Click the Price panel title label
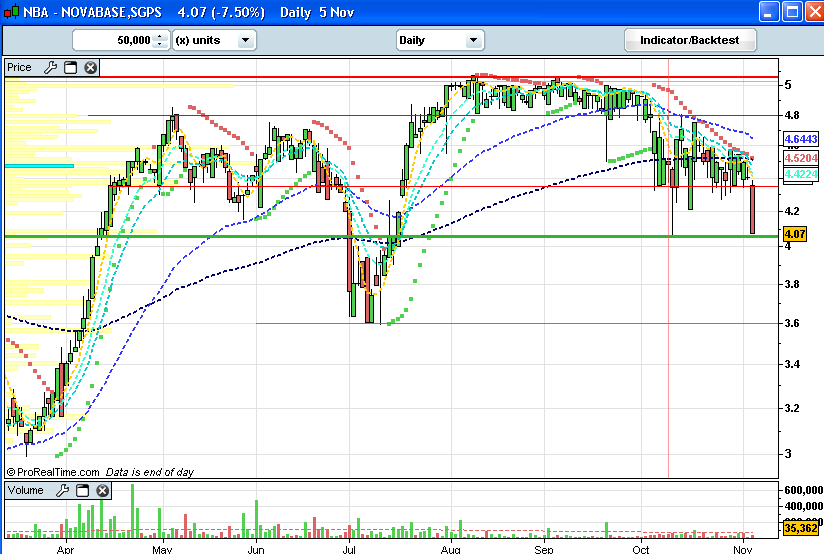 tap(19, 67)
